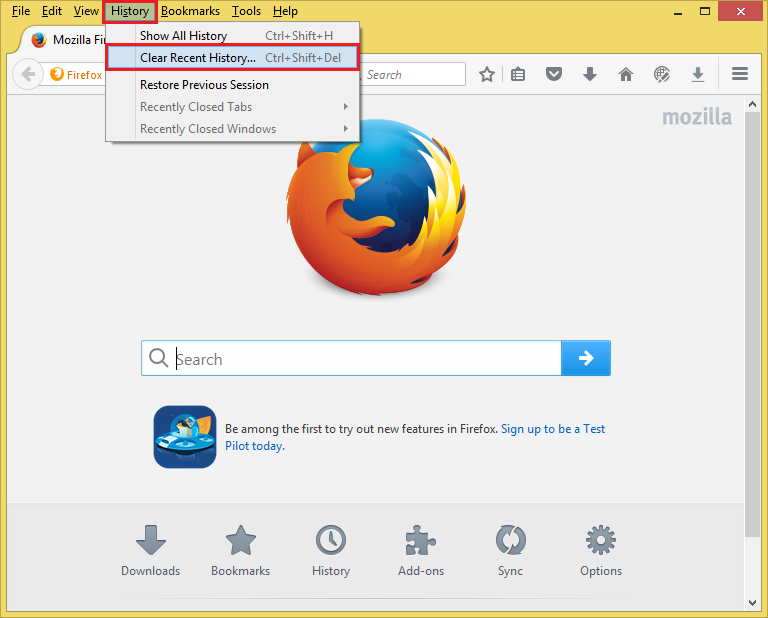Open the hamburger menu button
The height and width of the screenshot is (618, 768).
tap(740, 74)
